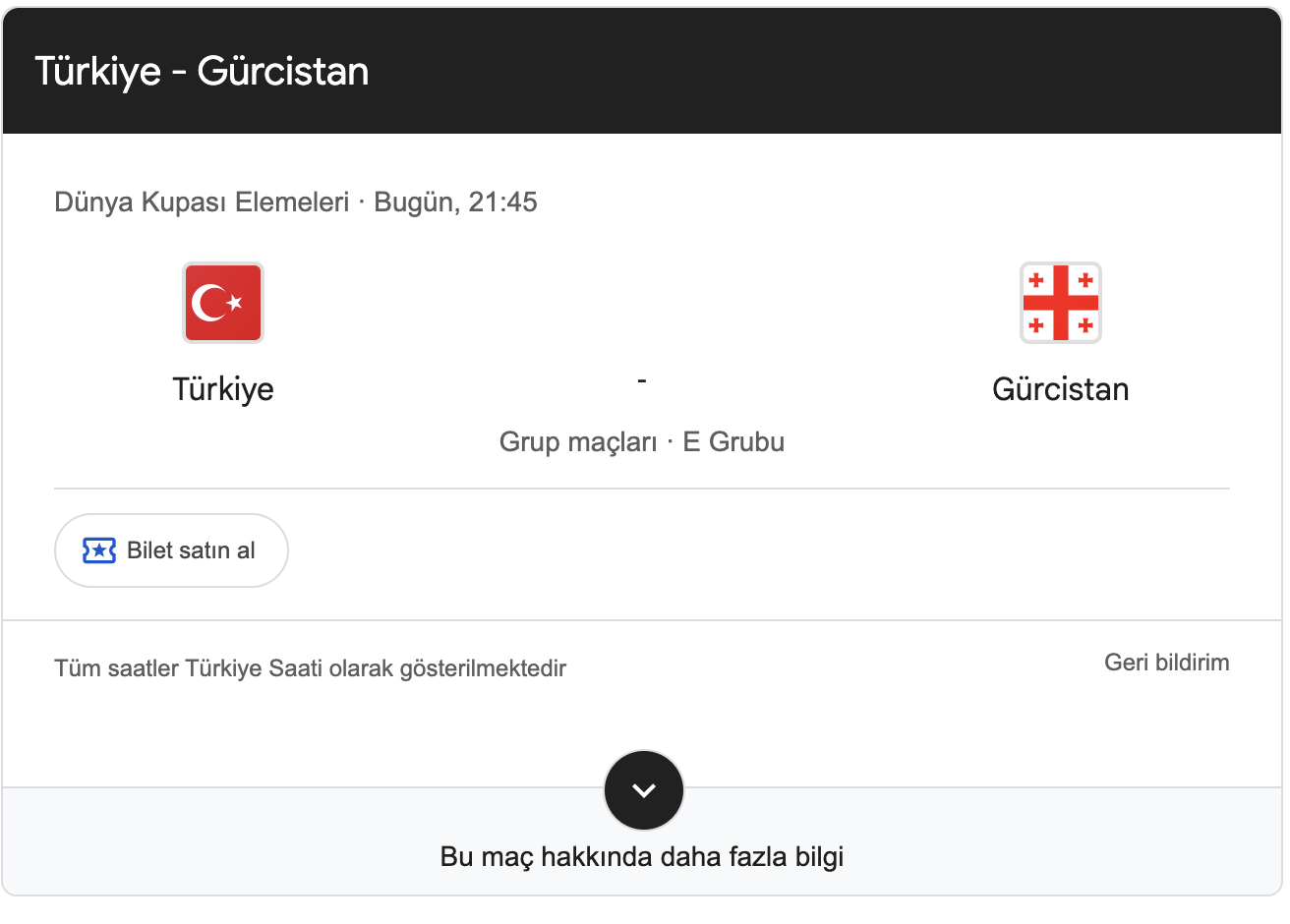This screenshot has height=924, width=1290.
Task: Select the Türkiye team name
Action: tap(223, 389)
